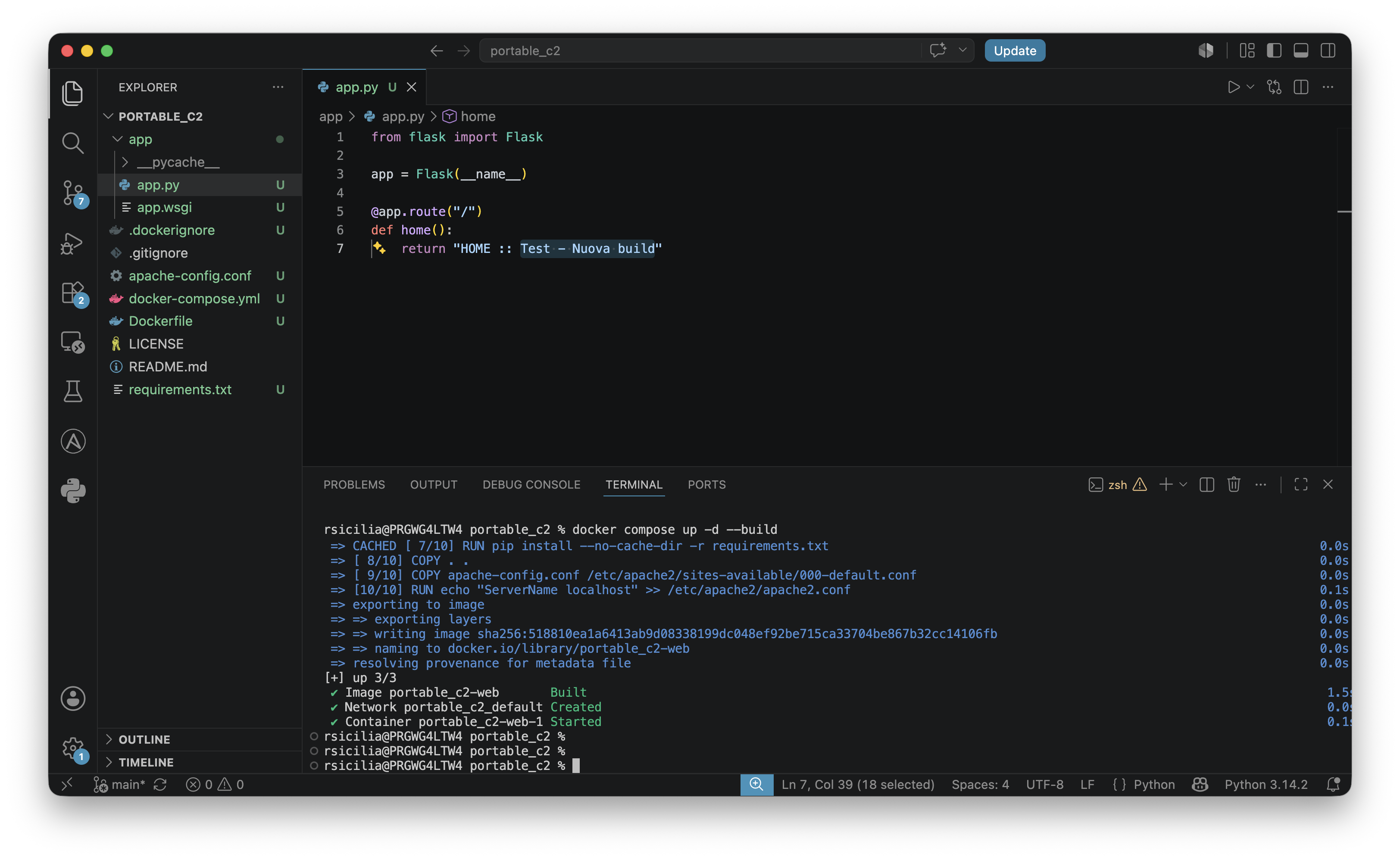The width and height of the screenshot is (1400, 860).
Task: Open Source Control with 7 changes
Action: [73, 193]
